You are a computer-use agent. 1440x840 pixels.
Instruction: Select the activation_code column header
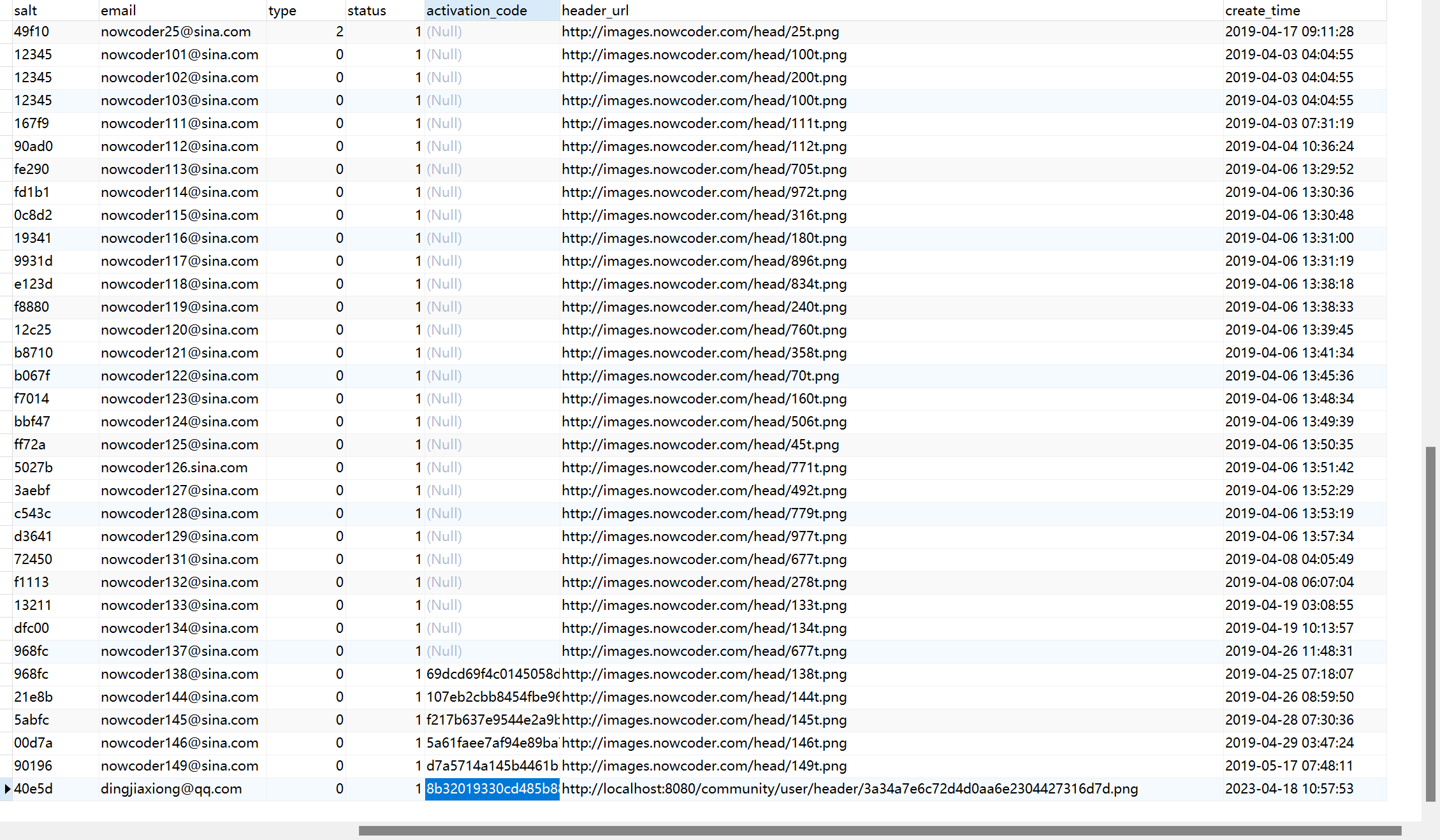[491, 10]
